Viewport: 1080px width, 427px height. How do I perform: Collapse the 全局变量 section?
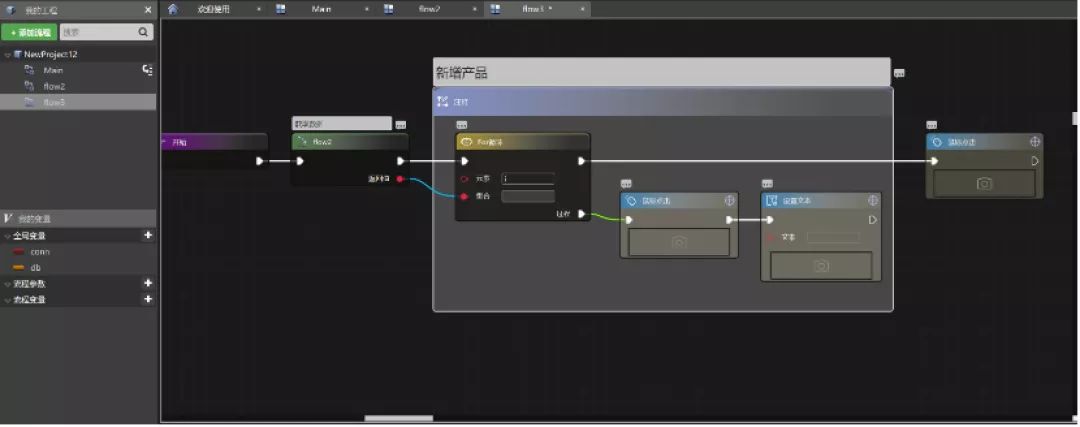point(7,236)
